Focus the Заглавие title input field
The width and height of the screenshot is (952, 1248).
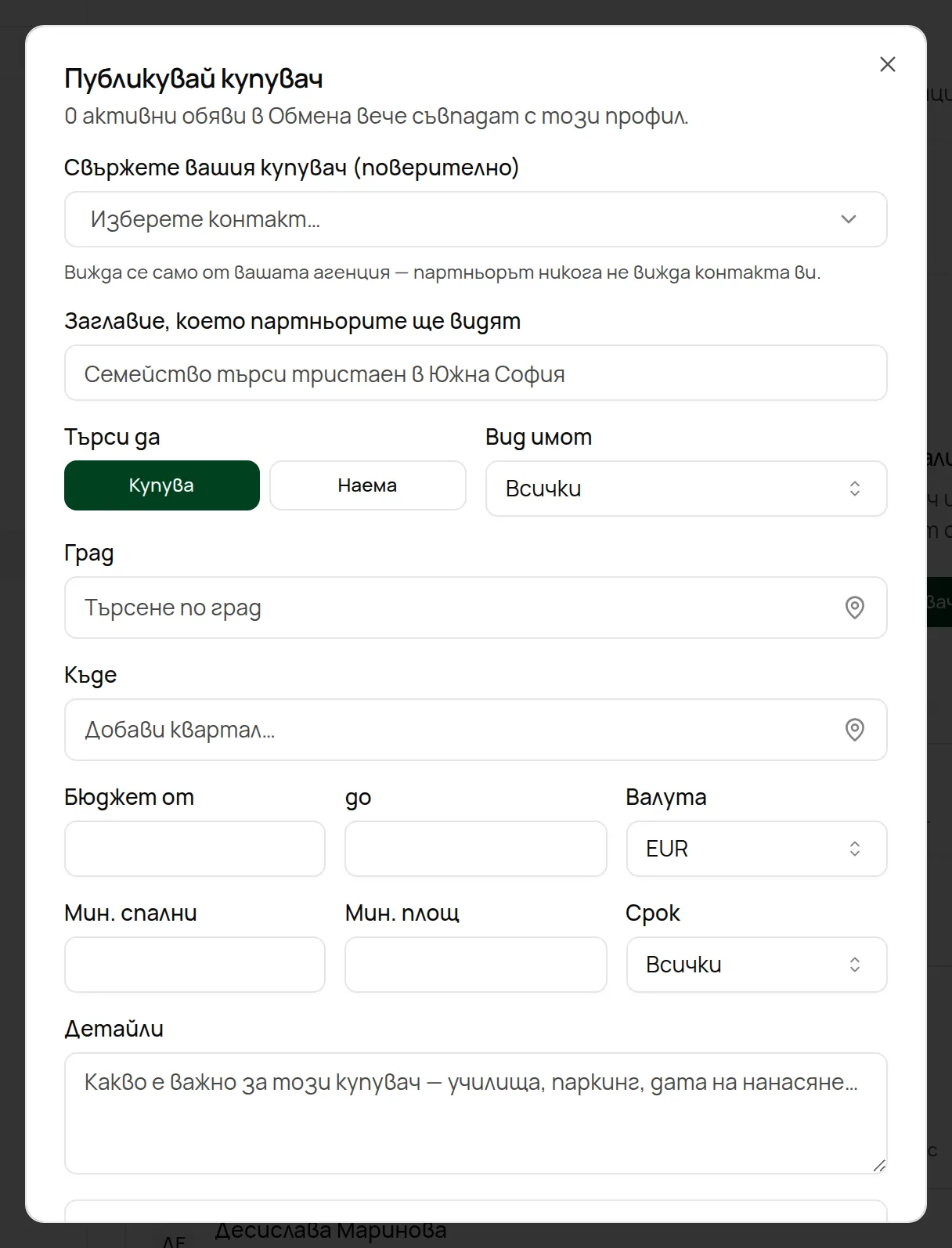pyautogui.click(x=475, y=373)
